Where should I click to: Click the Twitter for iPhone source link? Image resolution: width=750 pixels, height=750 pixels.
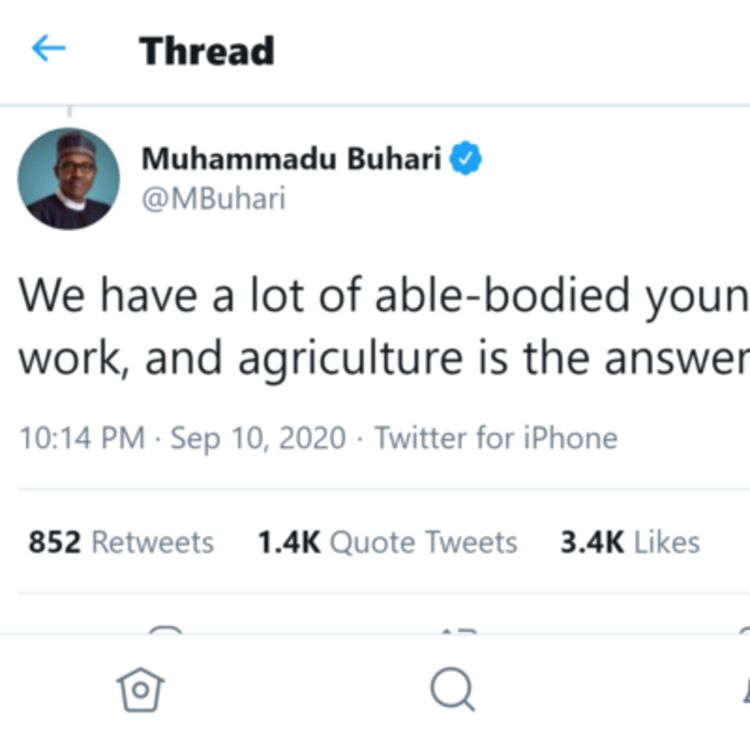(x=496, y=438)
